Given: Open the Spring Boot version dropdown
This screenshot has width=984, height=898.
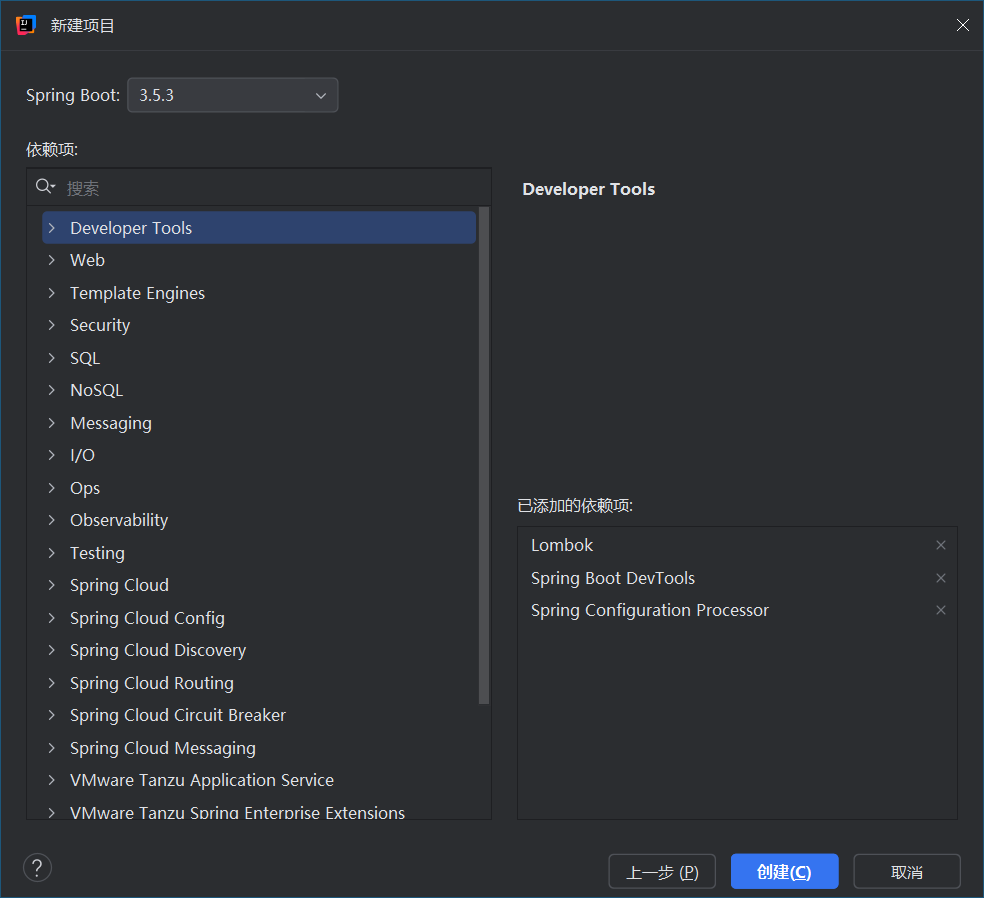Looking at the screenshot, I should click(232, 95).
